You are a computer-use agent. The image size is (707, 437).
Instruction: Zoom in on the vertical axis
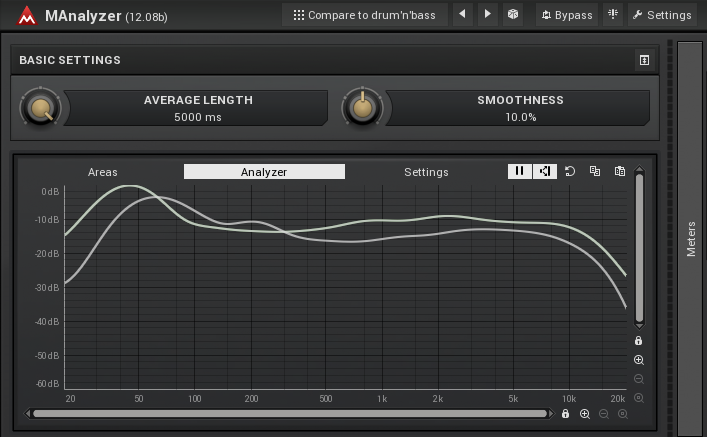[x=639, y=360]
